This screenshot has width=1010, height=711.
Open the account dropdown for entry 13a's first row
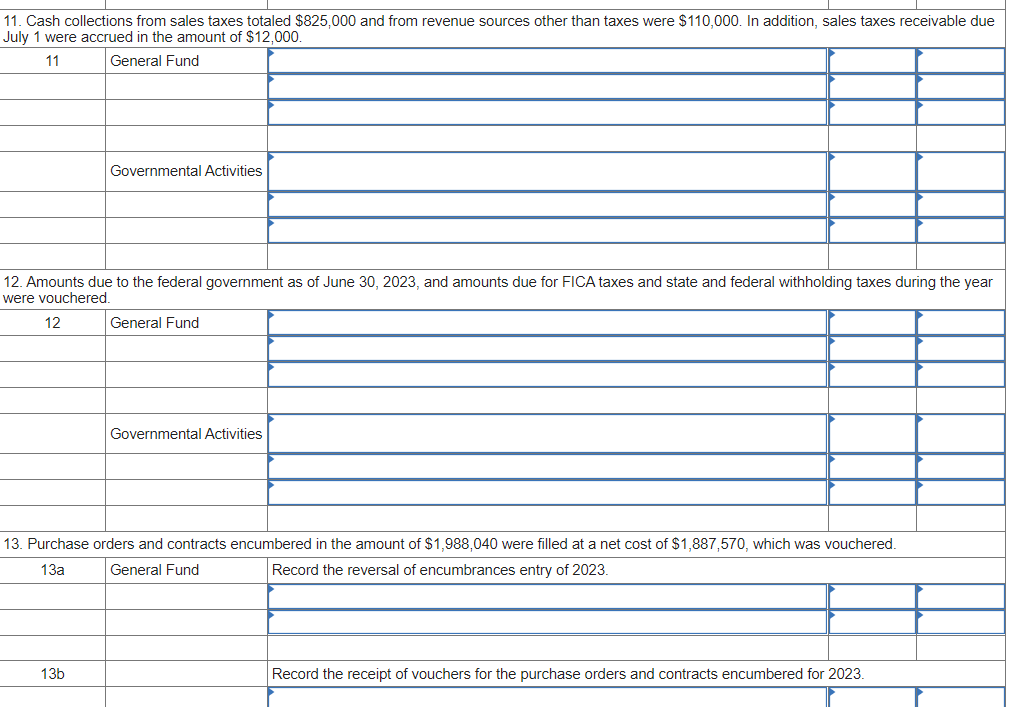click(545, 595)
